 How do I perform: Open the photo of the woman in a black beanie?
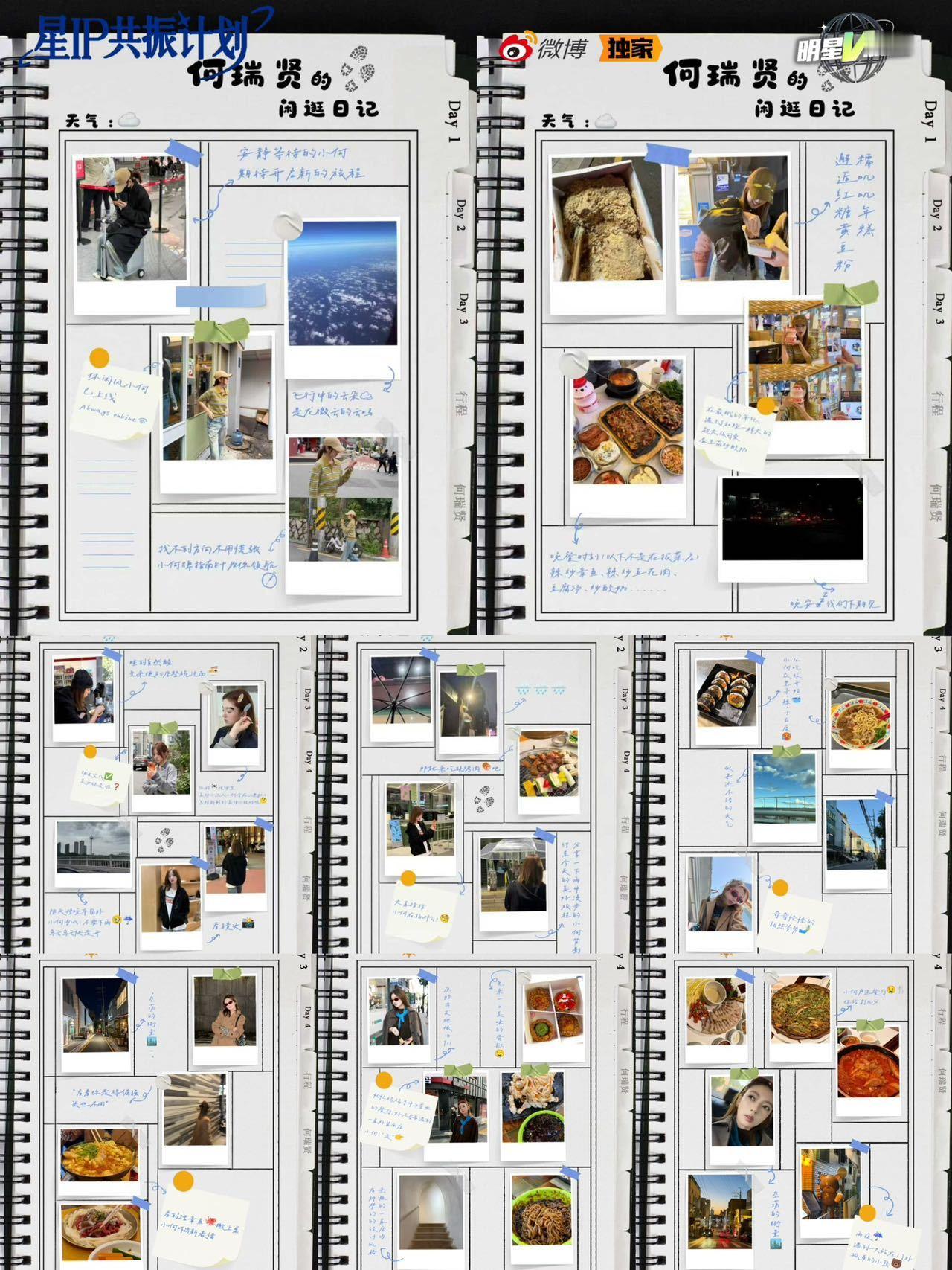click(x=83, y=697)
